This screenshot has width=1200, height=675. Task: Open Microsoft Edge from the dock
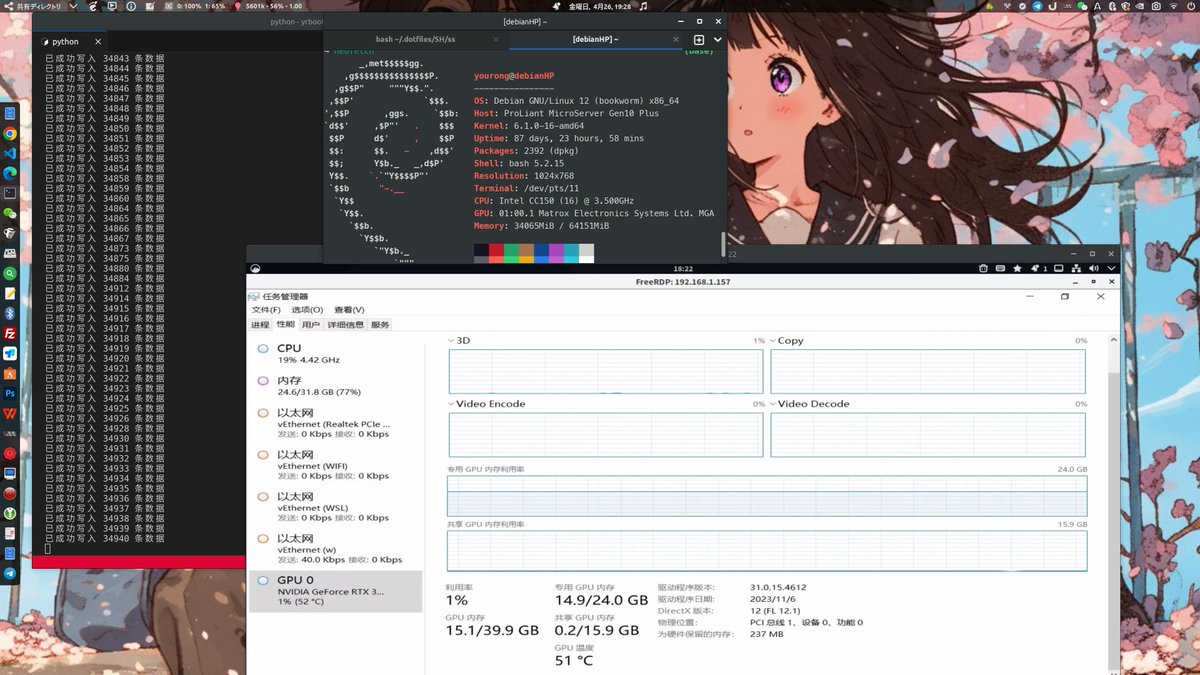click(10, 173)
